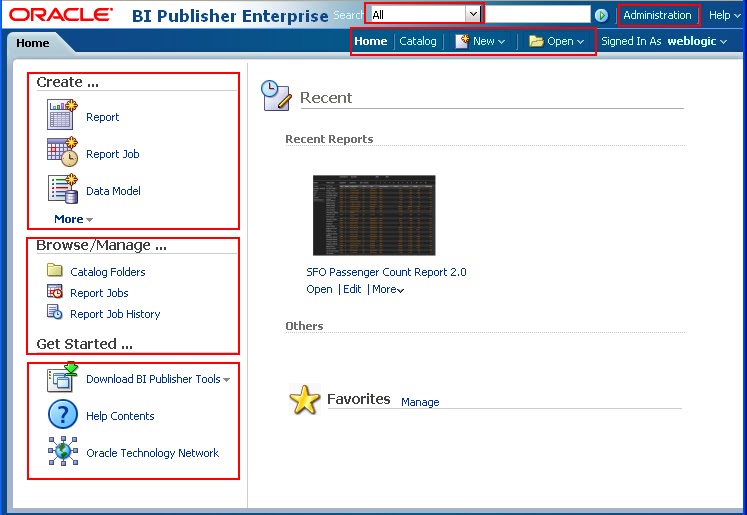
Task: Click the New document icon in header
Action: pos(462,41)
